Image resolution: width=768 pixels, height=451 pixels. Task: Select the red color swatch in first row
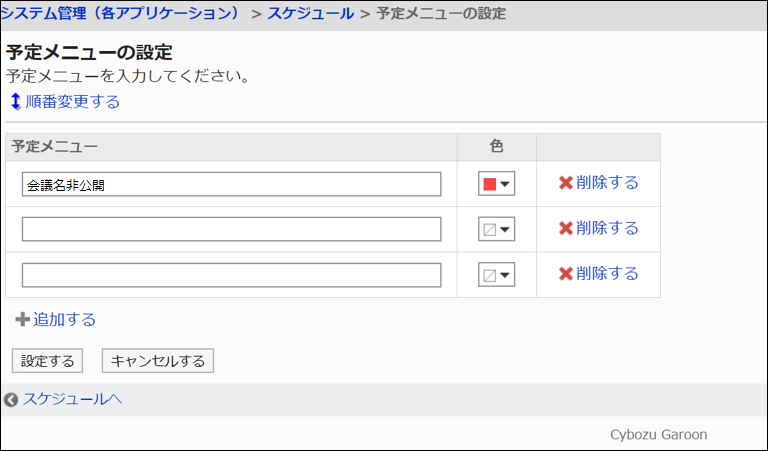coord(490,184)
